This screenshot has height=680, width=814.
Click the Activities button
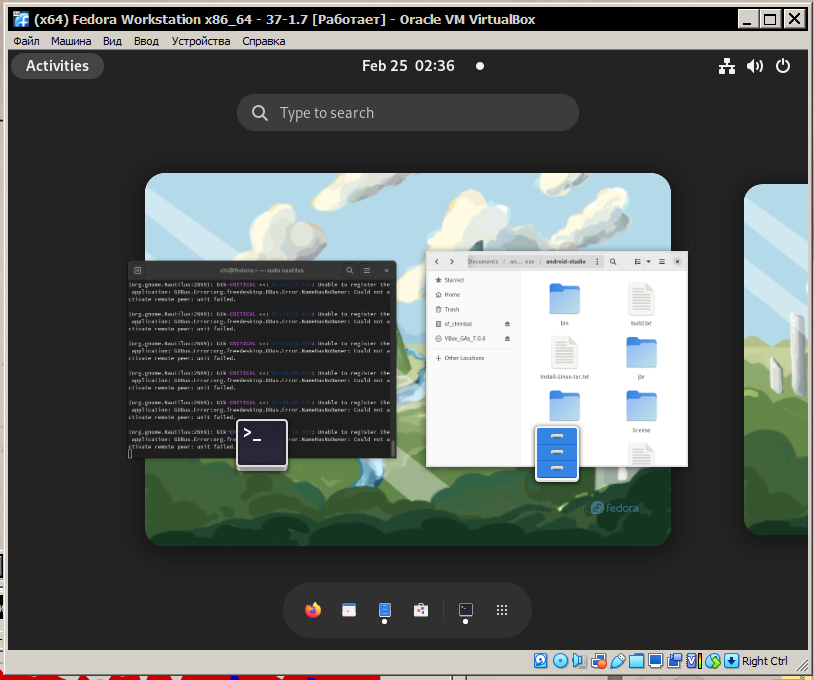tap(57, 66)
